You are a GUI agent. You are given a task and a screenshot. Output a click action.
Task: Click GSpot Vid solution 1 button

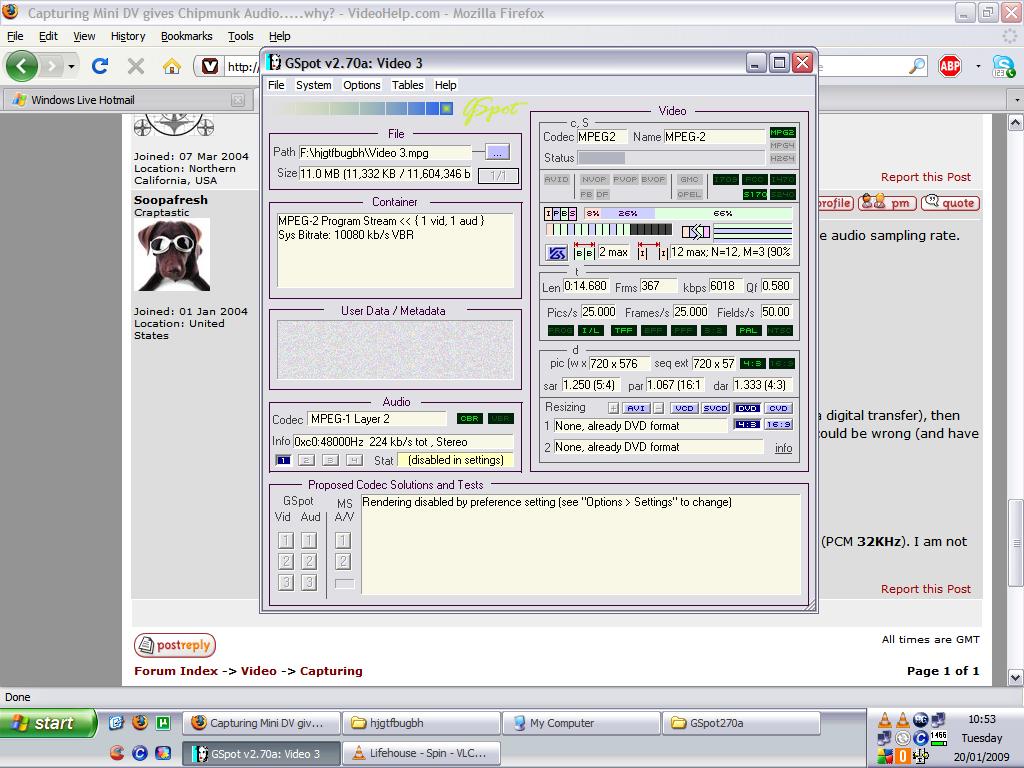coord(285,540)
